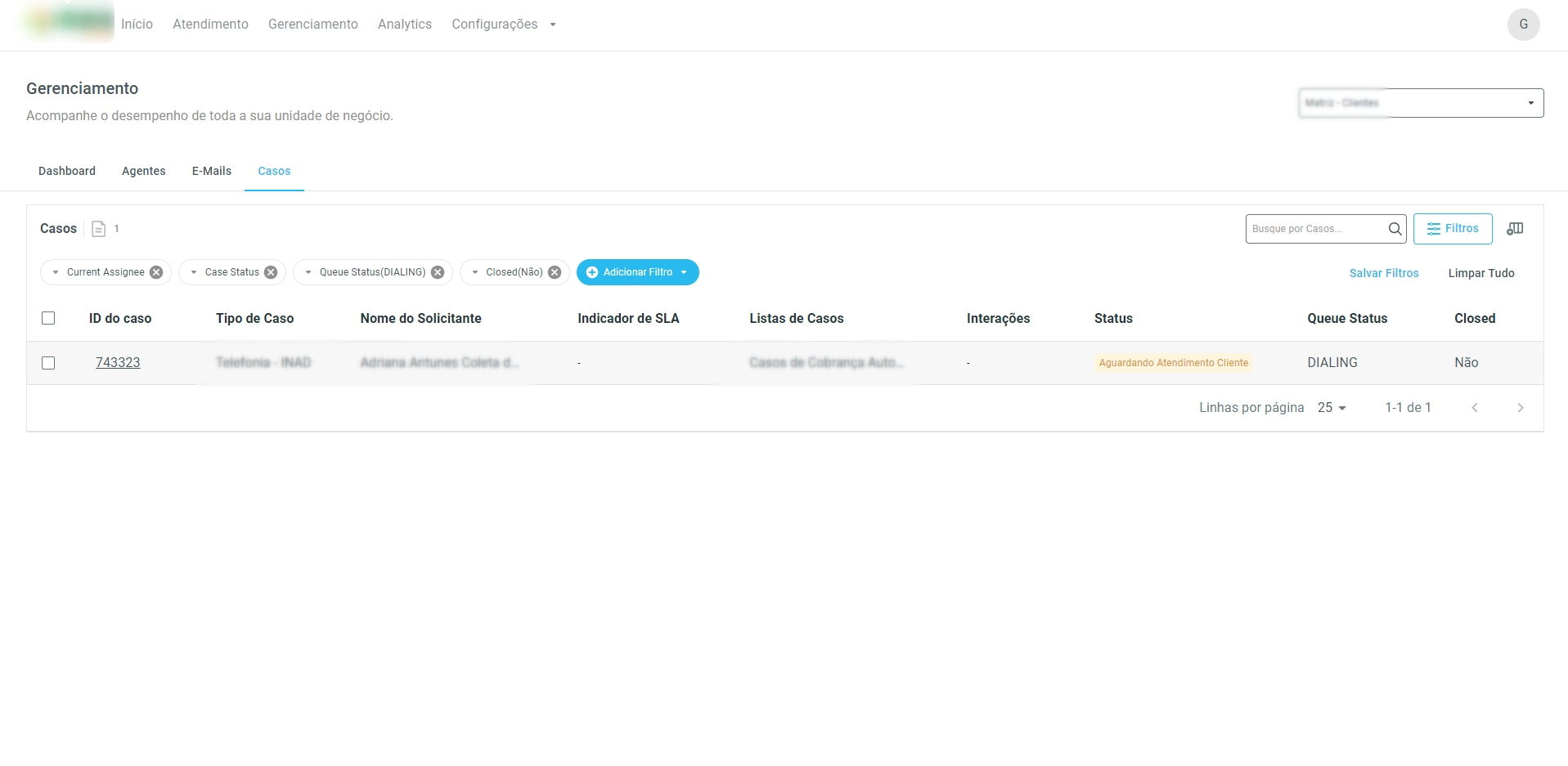Select all cases with header checkbox
This screenshot has height=766, width=1568.
(x=48, y=318)
